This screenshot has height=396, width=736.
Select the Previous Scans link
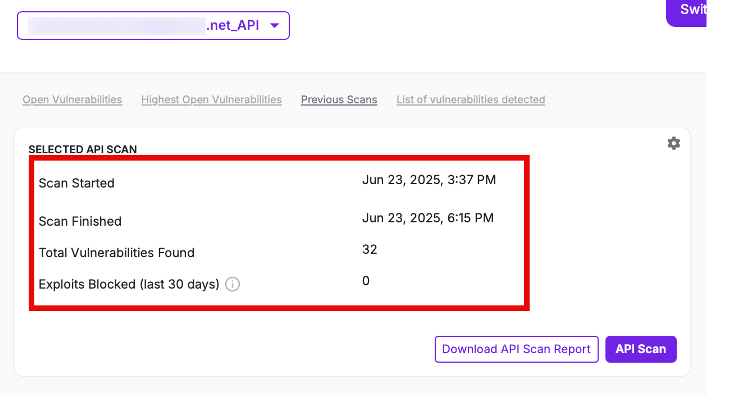click(x=339, y=99)
